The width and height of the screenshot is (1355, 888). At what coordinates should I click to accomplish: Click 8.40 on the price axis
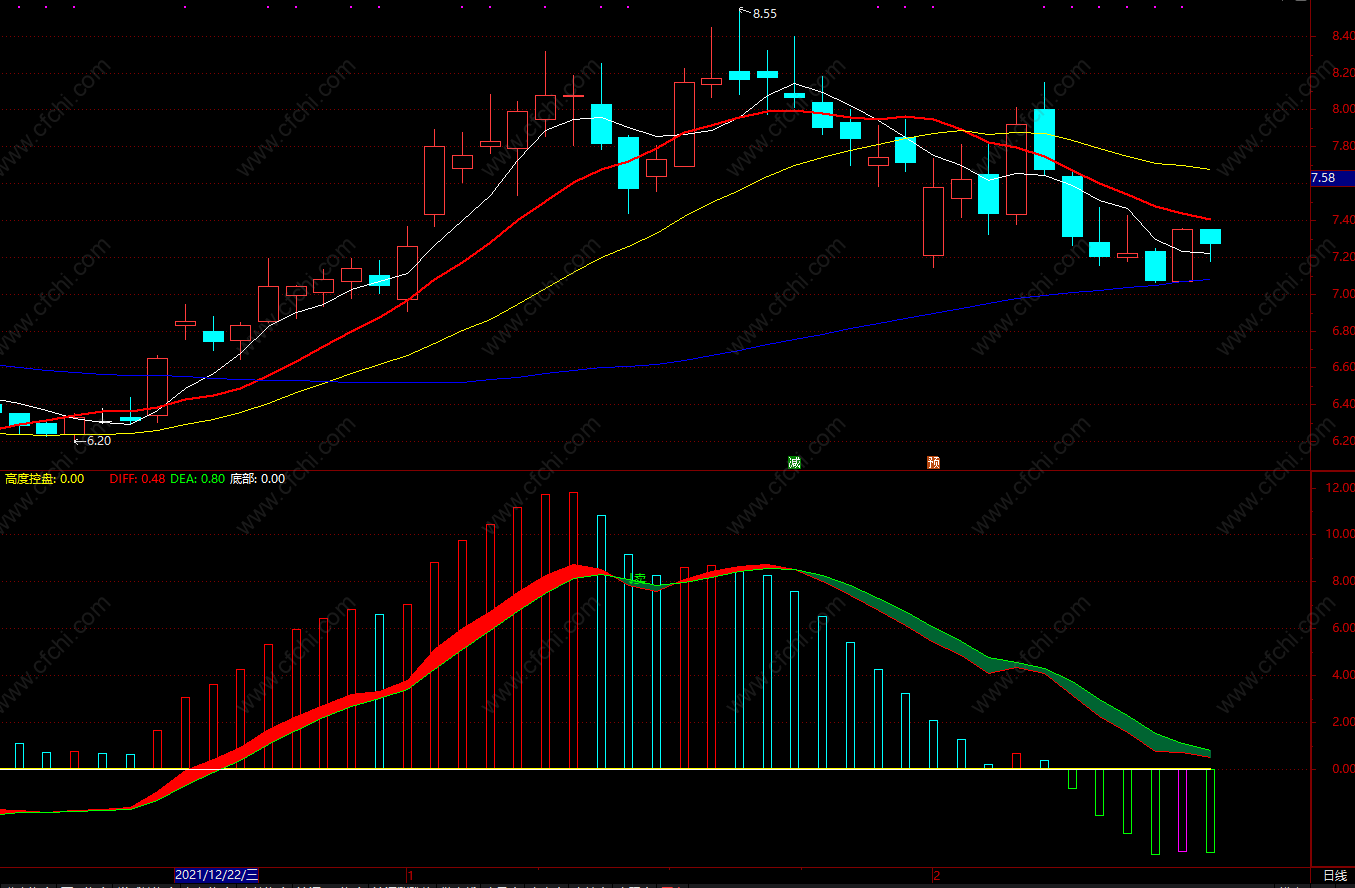point(1343,36)
